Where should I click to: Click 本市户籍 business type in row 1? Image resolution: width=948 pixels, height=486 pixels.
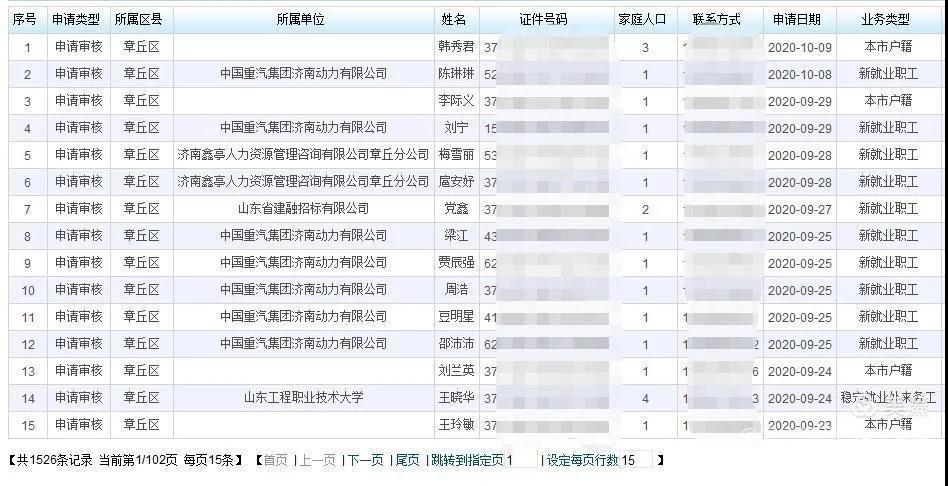888,47
